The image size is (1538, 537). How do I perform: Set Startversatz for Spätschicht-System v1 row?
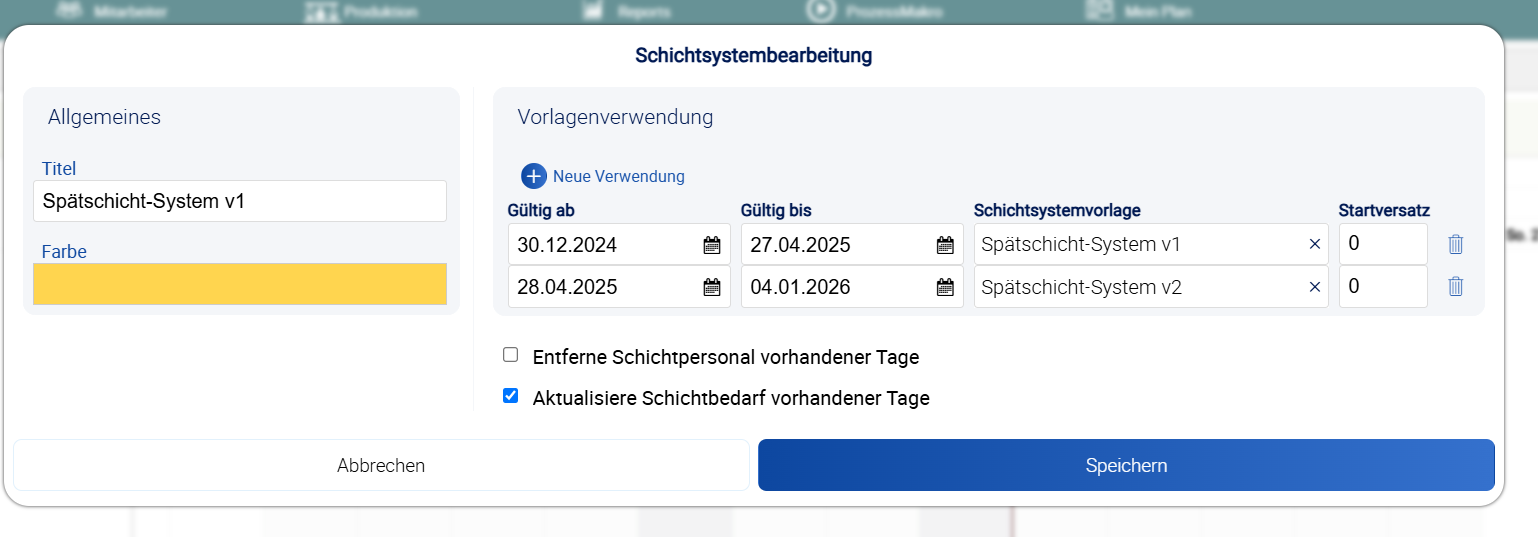1383,244
